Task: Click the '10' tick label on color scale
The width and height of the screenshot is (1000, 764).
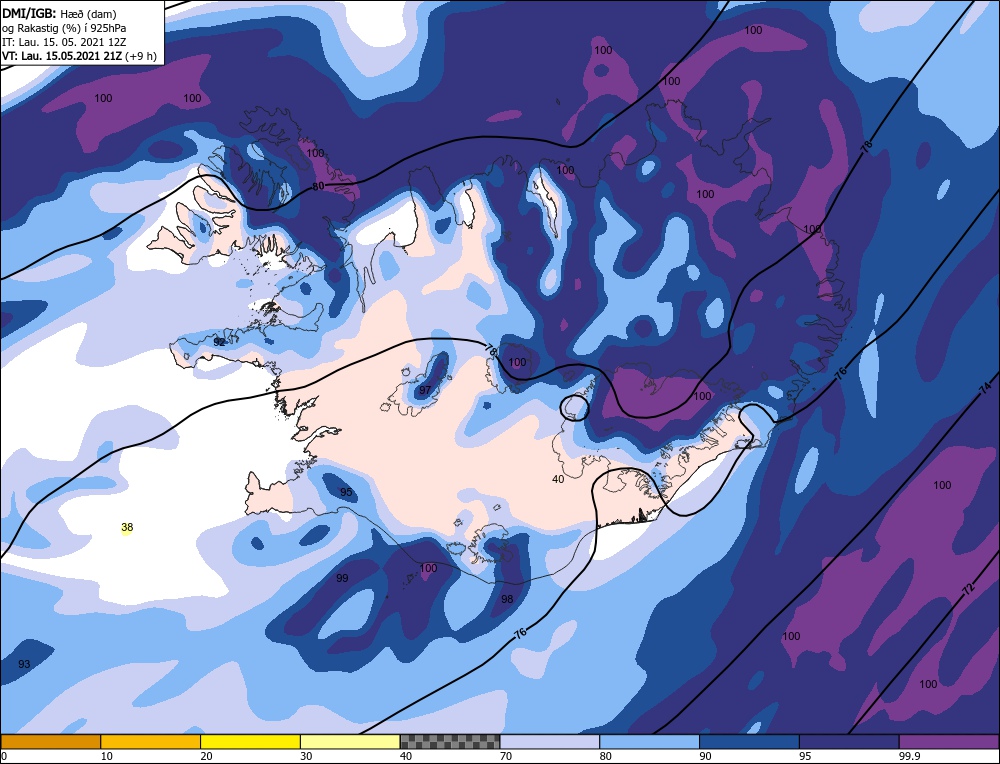Action: pos(107,756)
